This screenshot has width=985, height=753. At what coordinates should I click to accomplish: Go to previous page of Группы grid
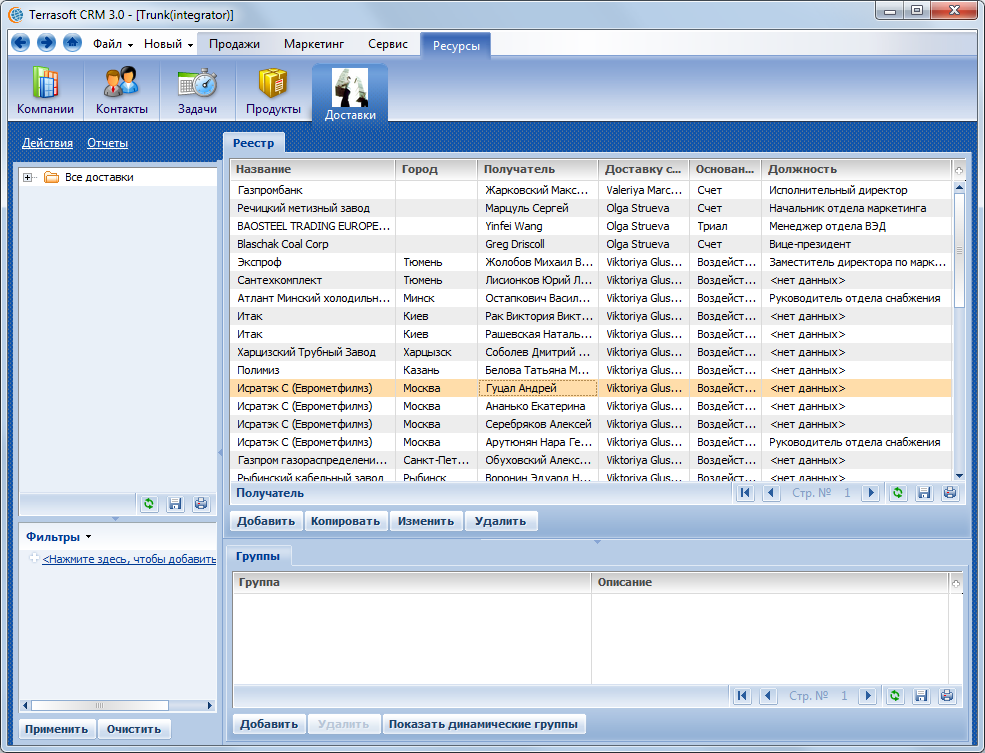tap(768, 695)
